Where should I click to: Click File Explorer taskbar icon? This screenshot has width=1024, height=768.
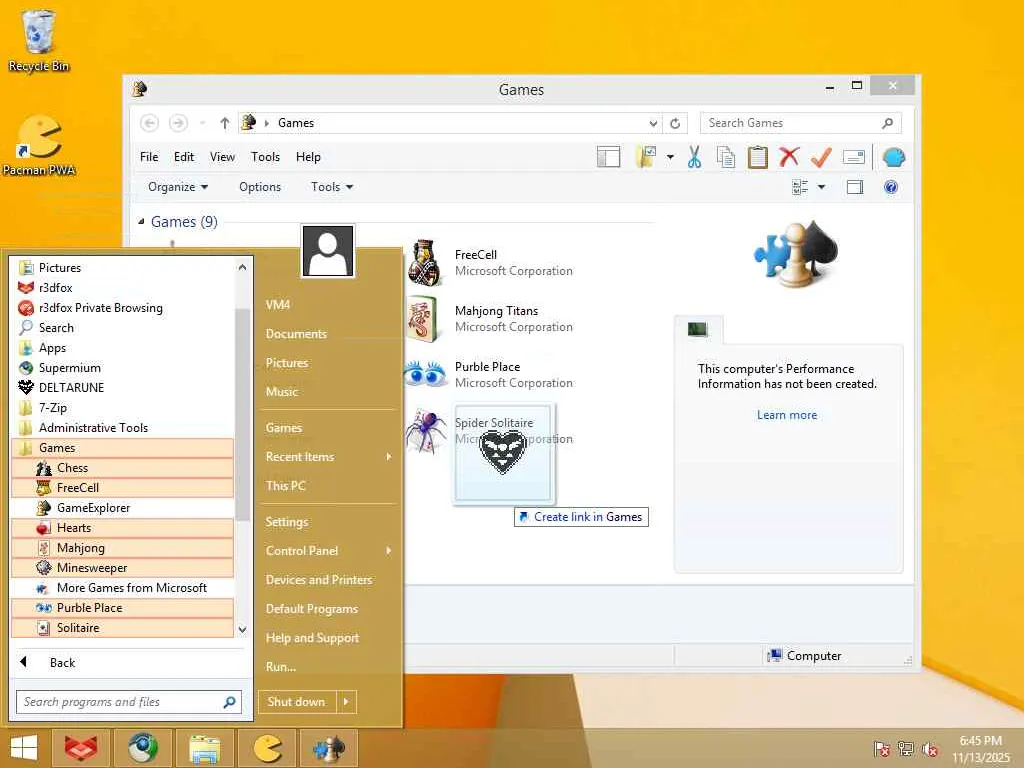(x=204, y=748)
